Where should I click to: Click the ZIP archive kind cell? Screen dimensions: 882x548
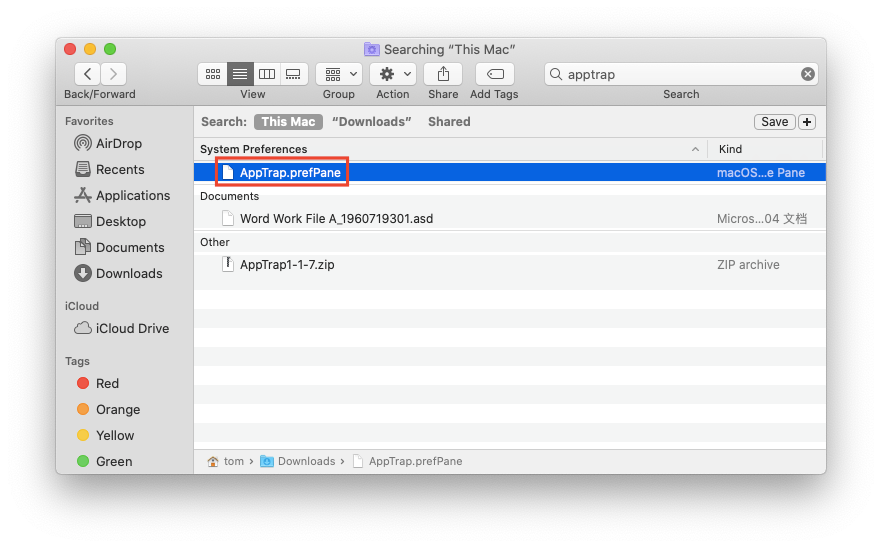click(x=748, y=264)
